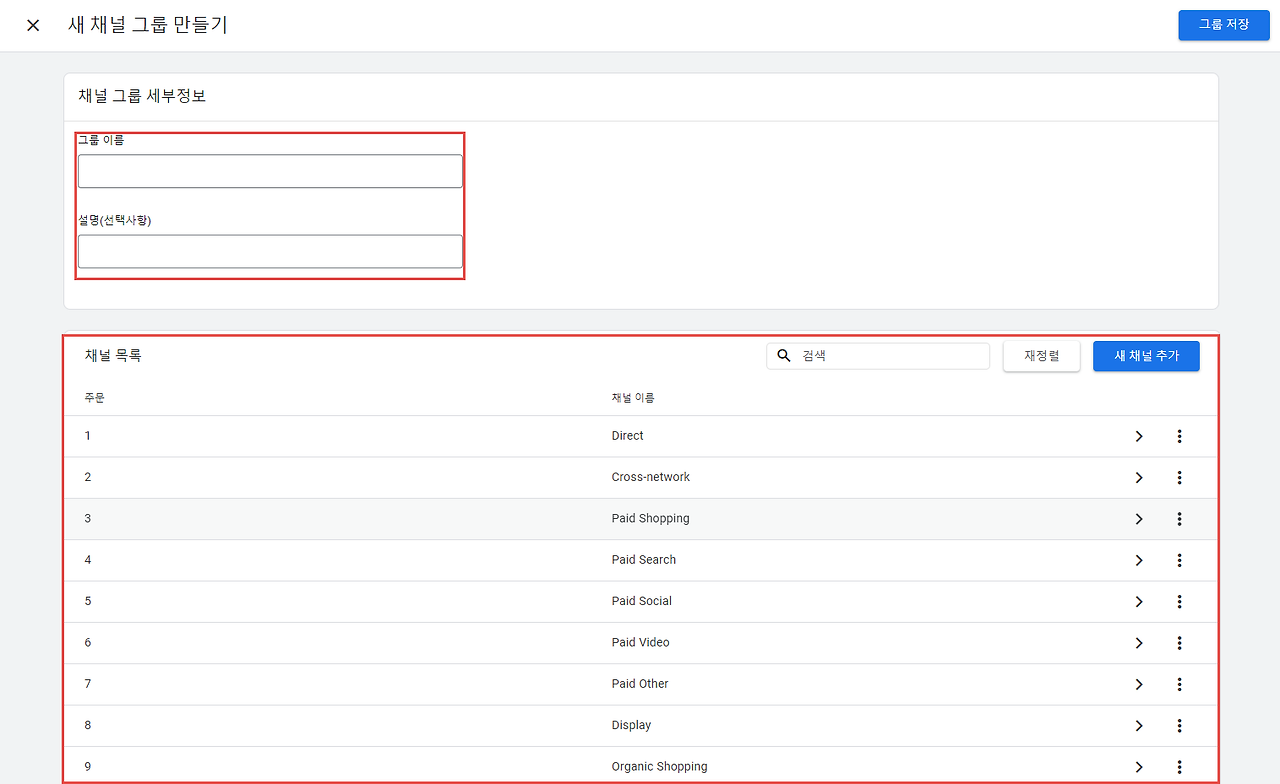Open more options for Paid Search
Viewport: 1280px width, 784px height.
coord(1180,560)
